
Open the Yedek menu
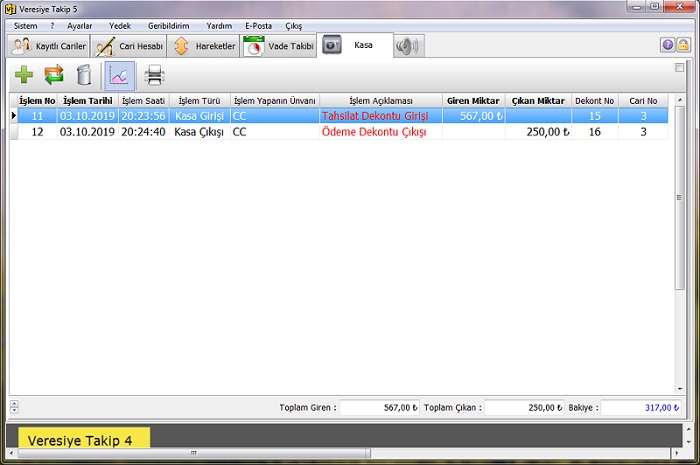point(120,26)
